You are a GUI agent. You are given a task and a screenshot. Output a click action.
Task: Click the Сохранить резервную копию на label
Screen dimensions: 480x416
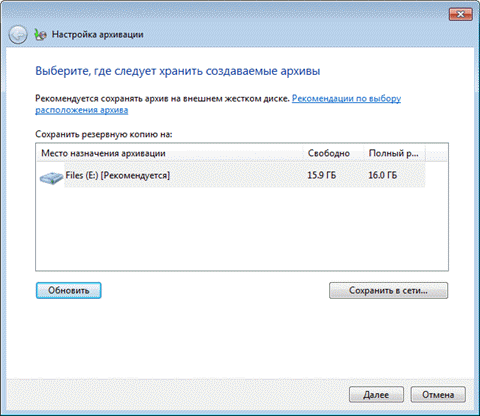pos(104,134)
